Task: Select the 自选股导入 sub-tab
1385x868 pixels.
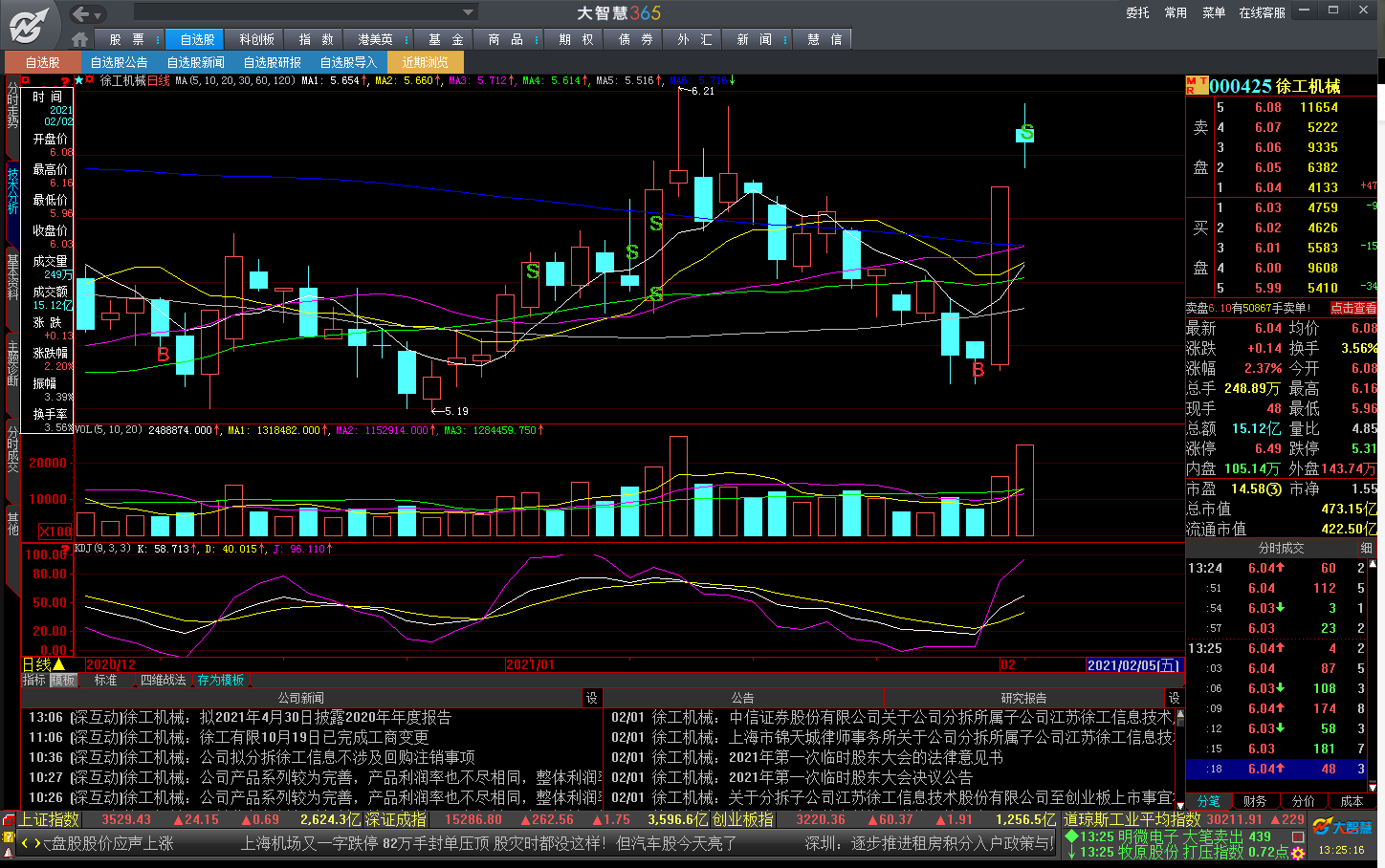Action: pyautogui.click(x=348, y=62)
